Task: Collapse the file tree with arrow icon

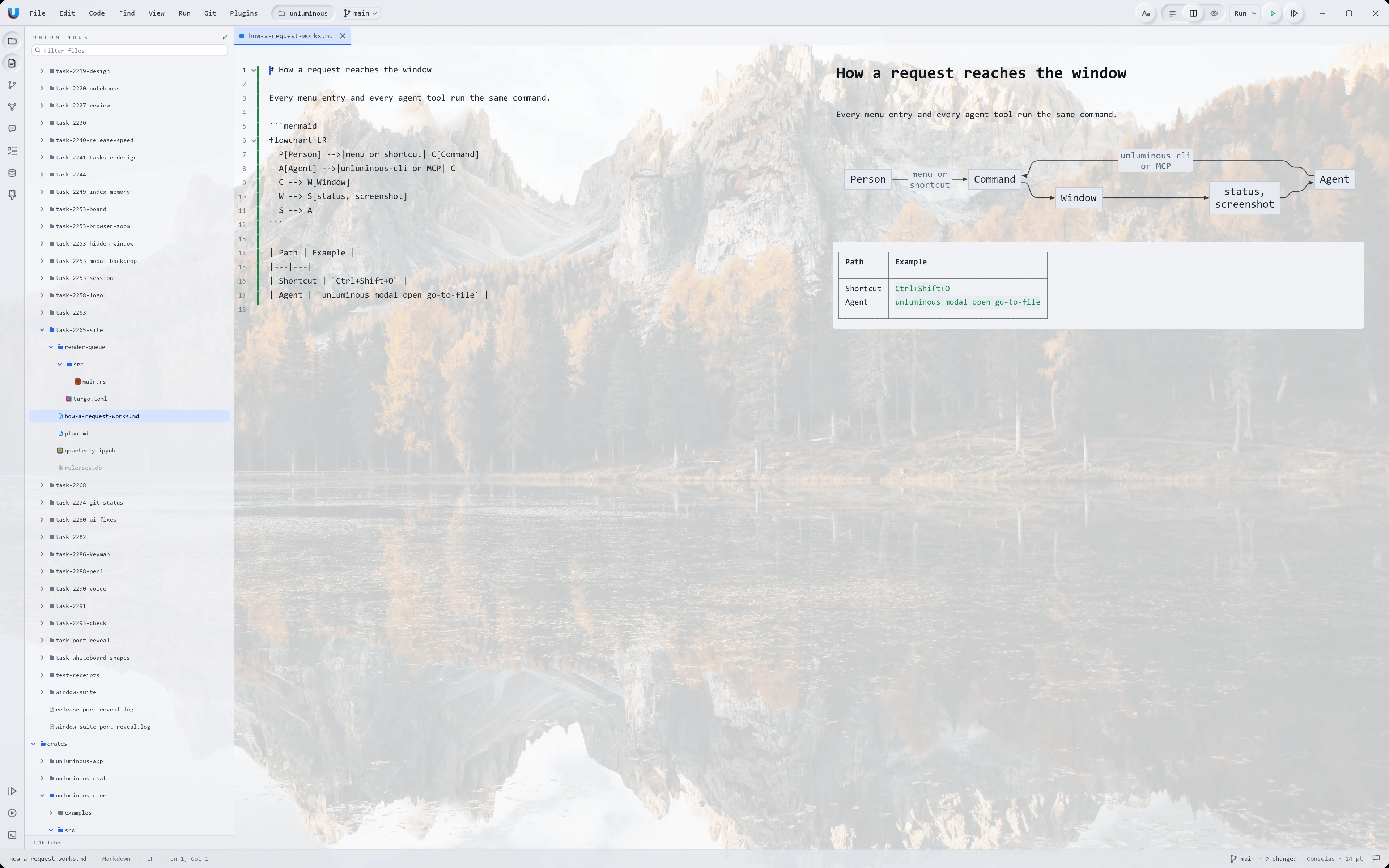Action: click(224, 37)
